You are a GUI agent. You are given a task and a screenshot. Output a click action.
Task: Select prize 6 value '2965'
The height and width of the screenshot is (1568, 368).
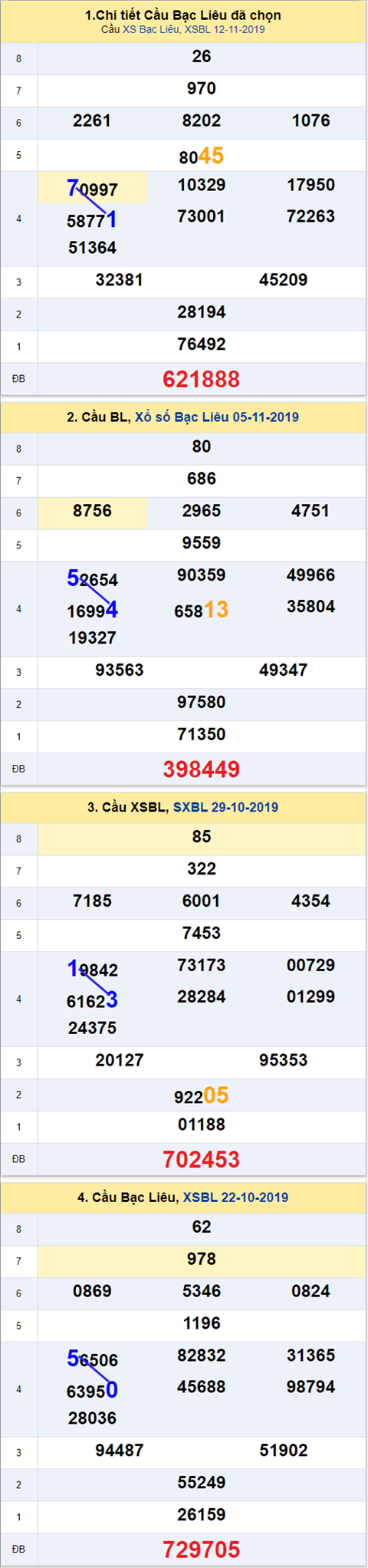[202, 511]
